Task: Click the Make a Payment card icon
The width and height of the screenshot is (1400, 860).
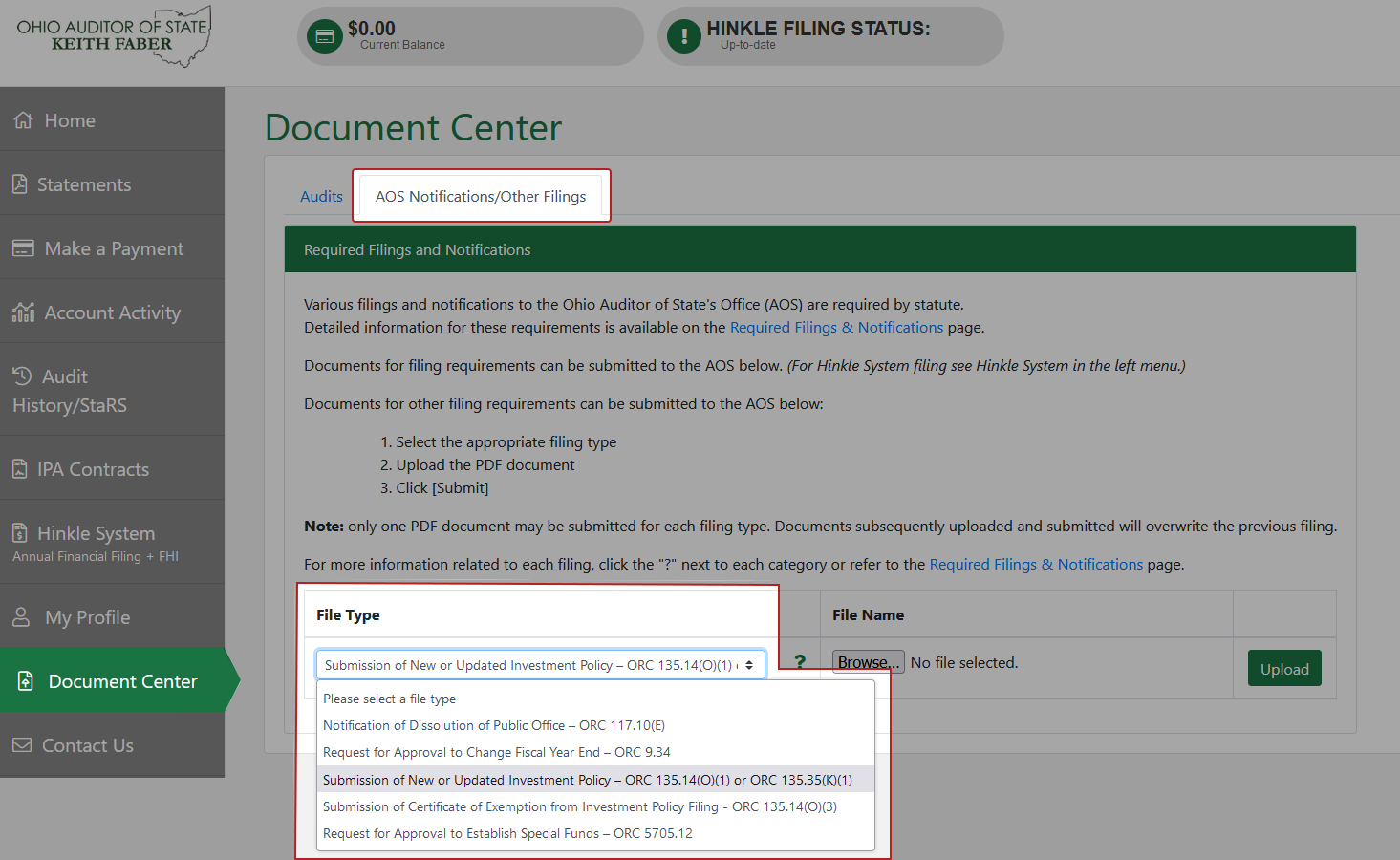Action: tap(23, 248)
